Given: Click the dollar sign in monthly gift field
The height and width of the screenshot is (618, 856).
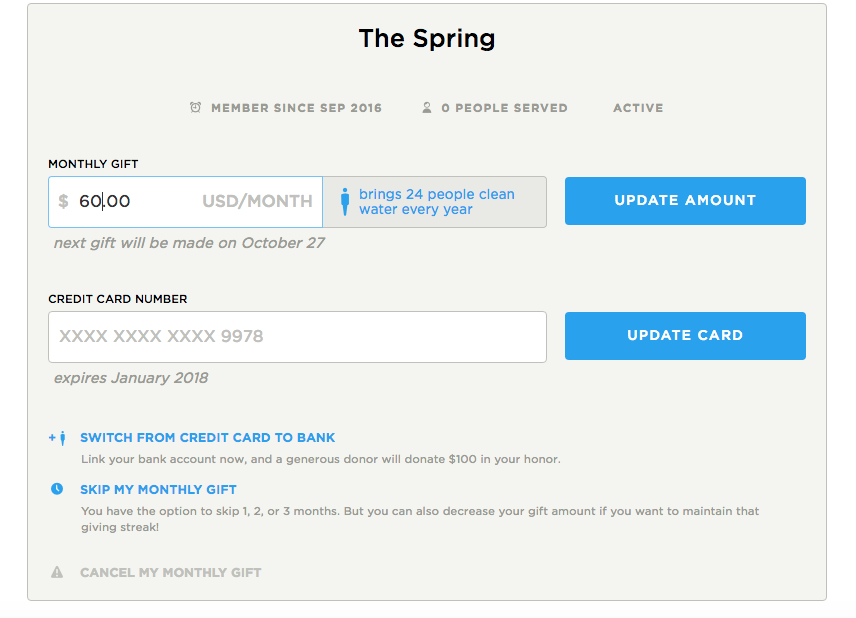Looking at the screenshot, I should pos(63,201).
